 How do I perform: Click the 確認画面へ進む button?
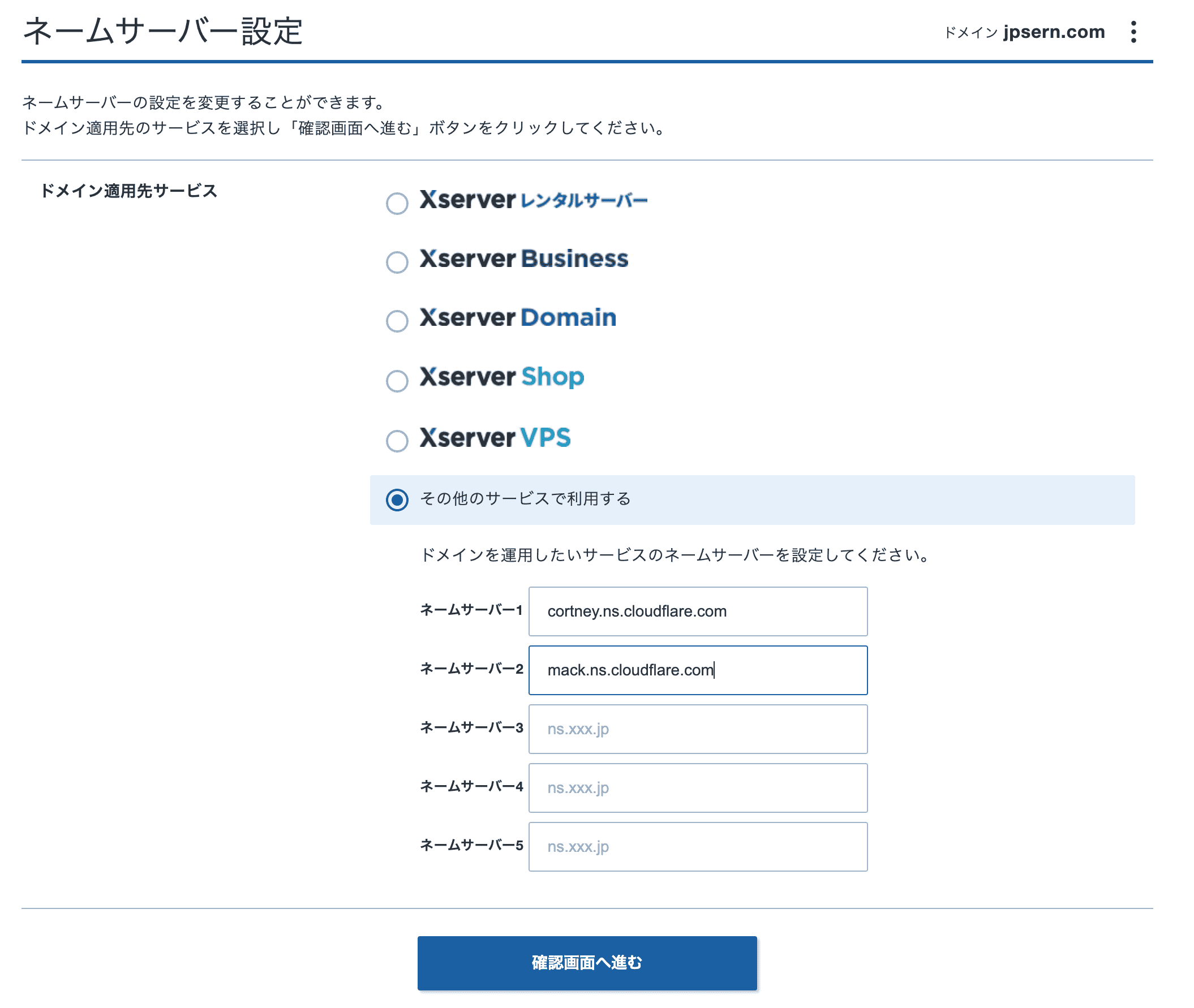click(x=586, y=963)
